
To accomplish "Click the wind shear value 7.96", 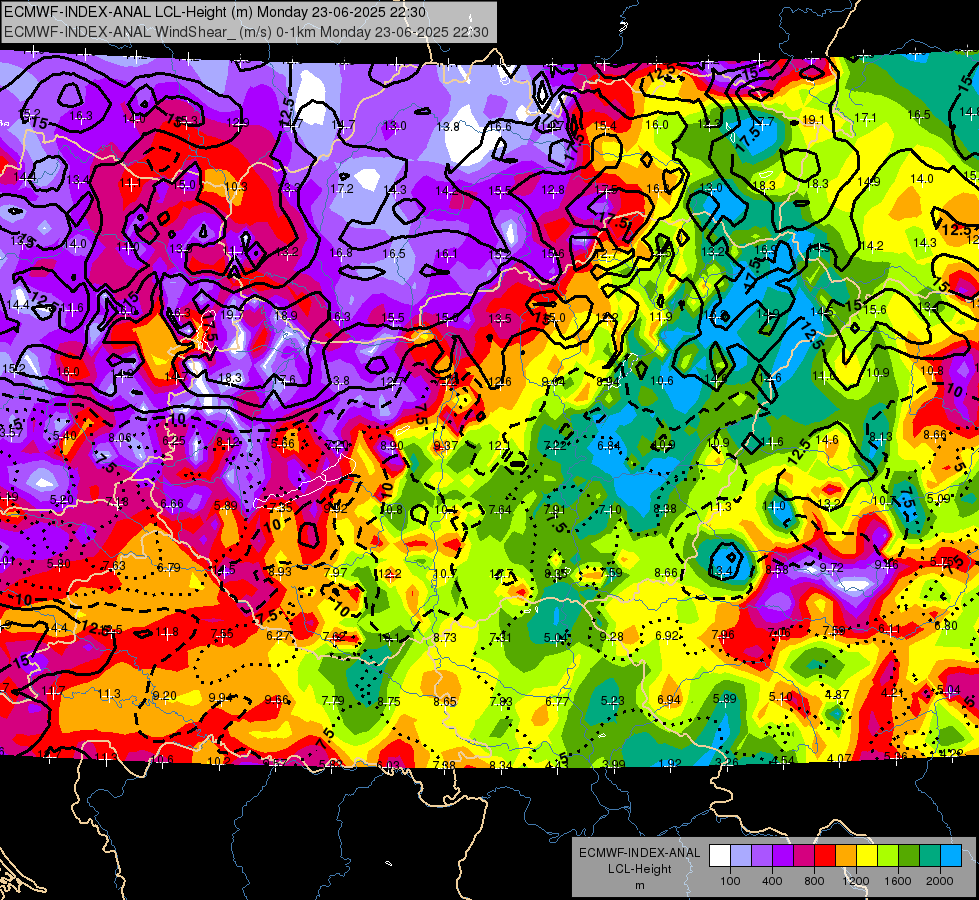I will (723, 635).
